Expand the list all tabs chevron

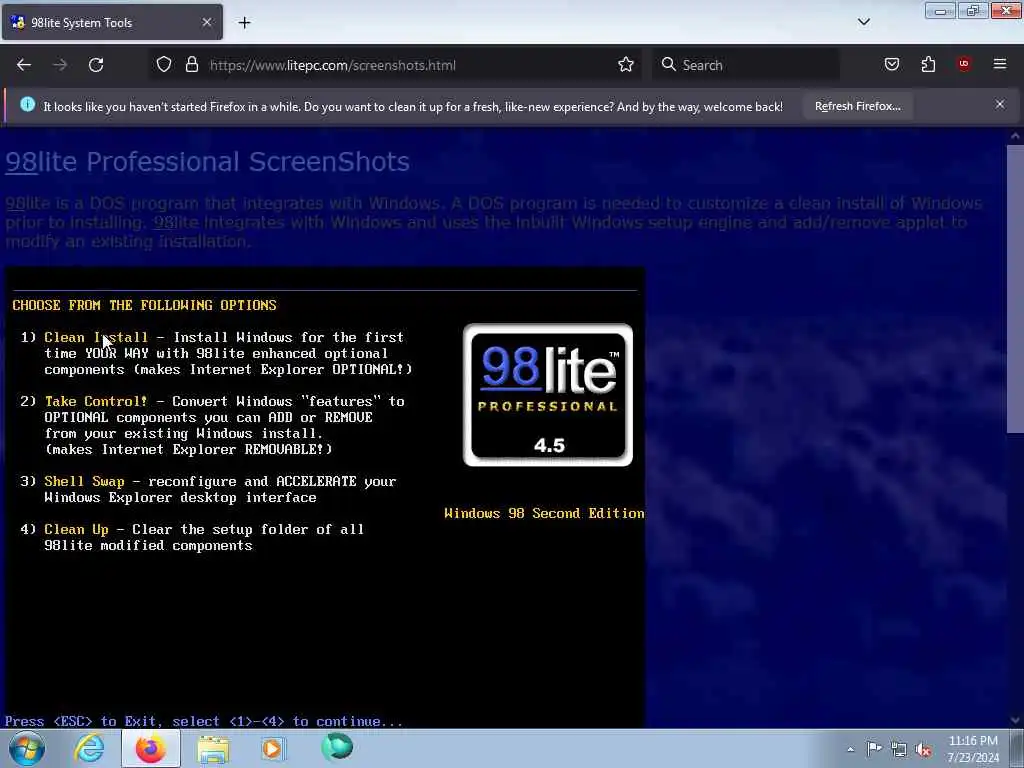pos(863,22)
